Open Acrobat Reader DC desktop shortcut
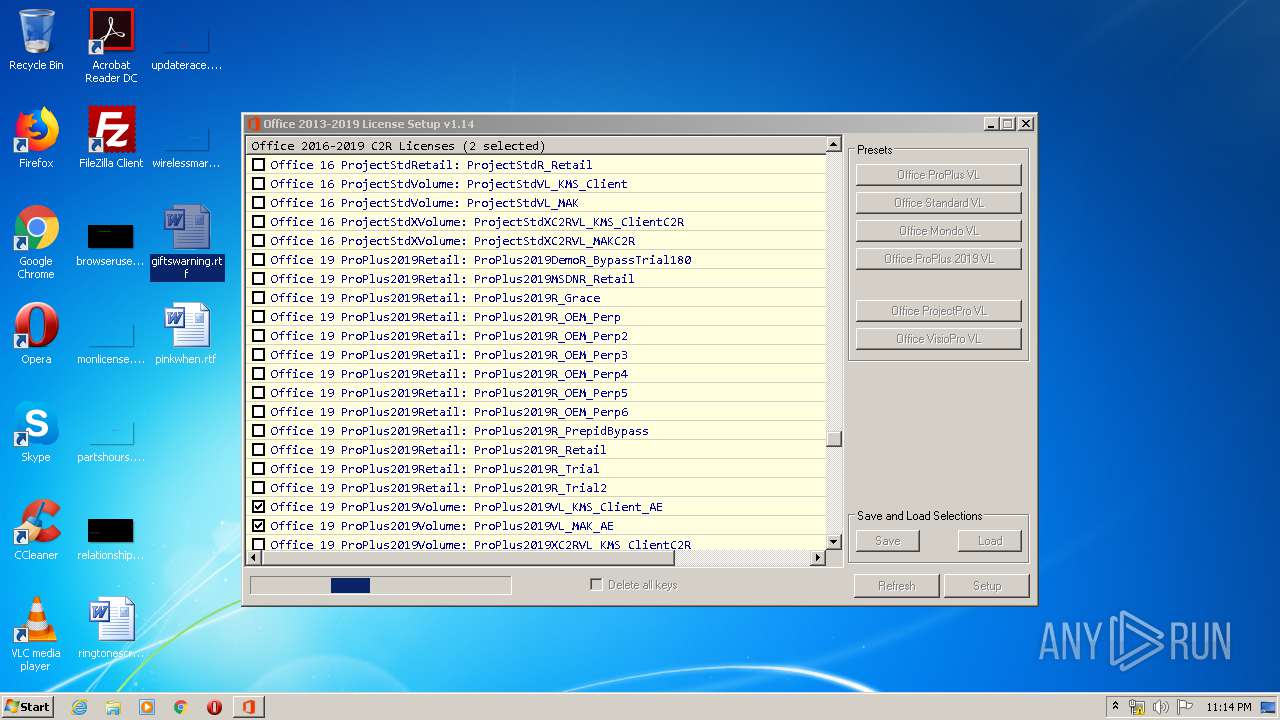This screenshot has height=720, width=1280. click(x=111, y=46)
